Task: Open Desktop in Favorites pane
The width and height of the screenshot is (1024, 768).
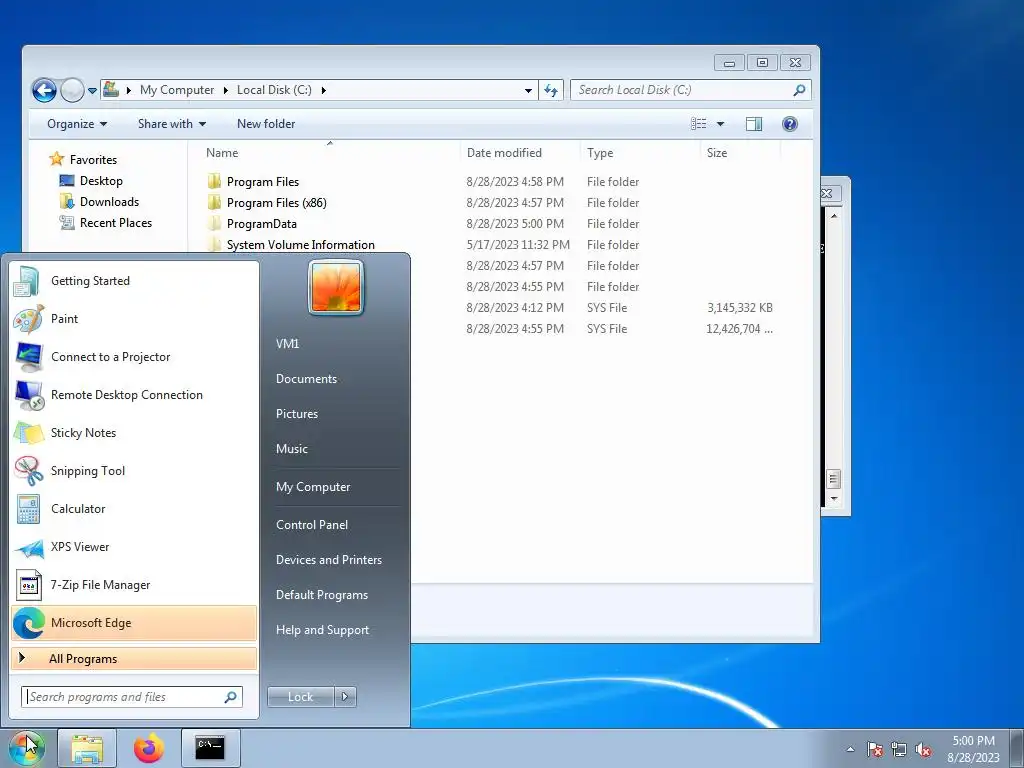Action: pos(101,181)
